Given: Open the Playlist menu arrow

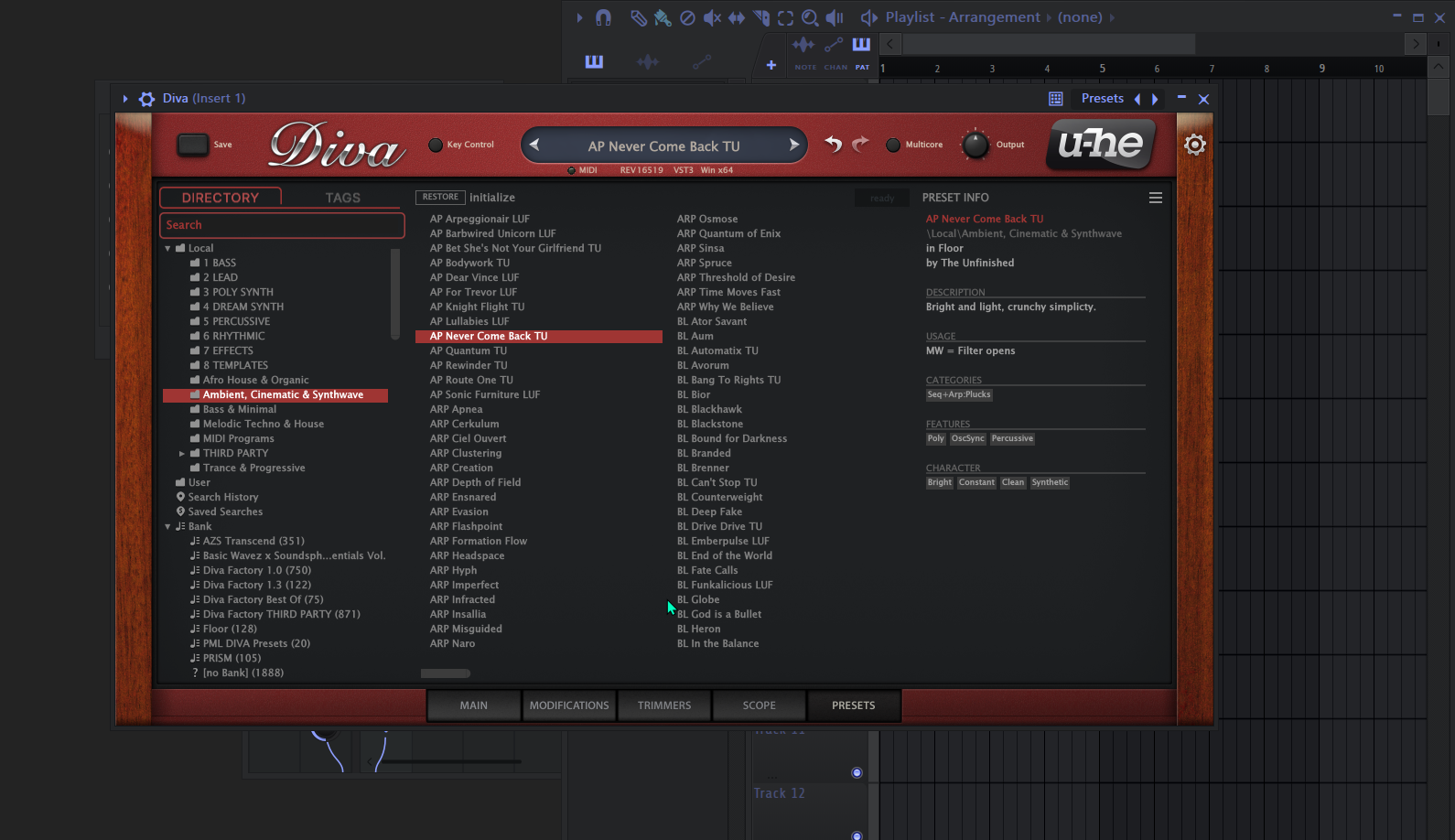Looking at the screenshot, I should (x=579, y=17).
